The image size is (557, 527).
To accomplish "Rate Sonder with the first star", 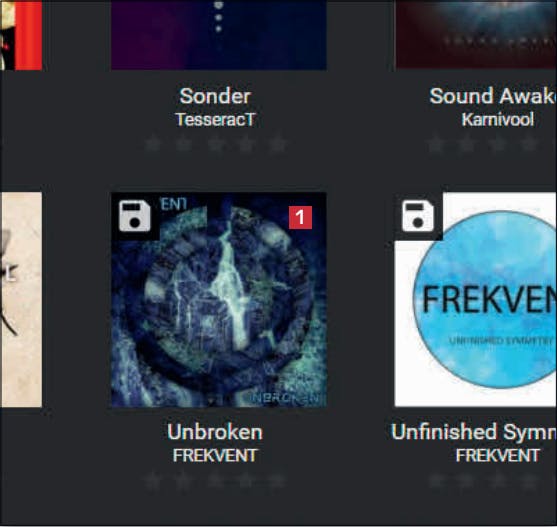I will pos(153,144).
